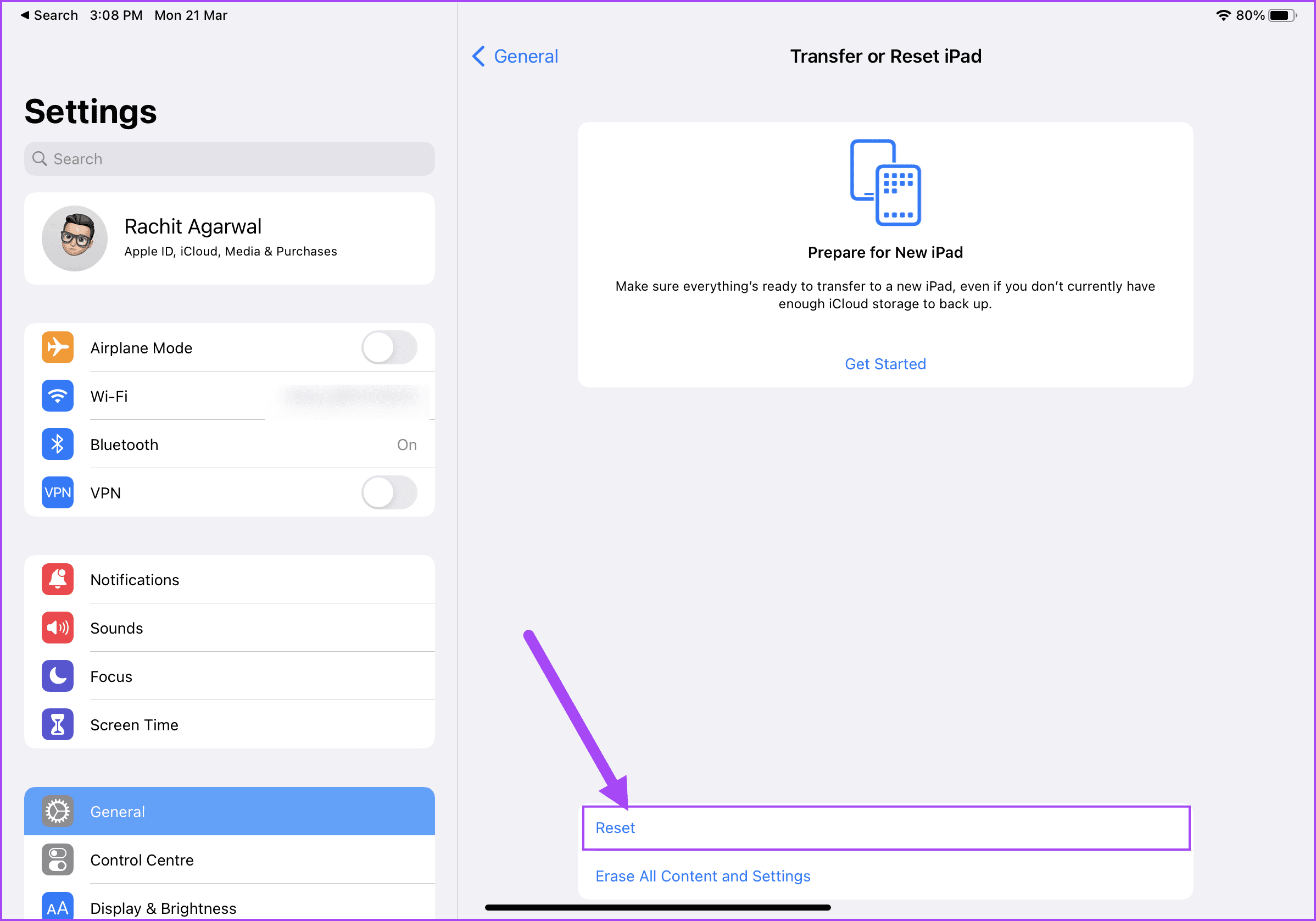Select the Bluetooth icon
The height and width of the screenshot is (921, 1316).
tap(57, 445)
